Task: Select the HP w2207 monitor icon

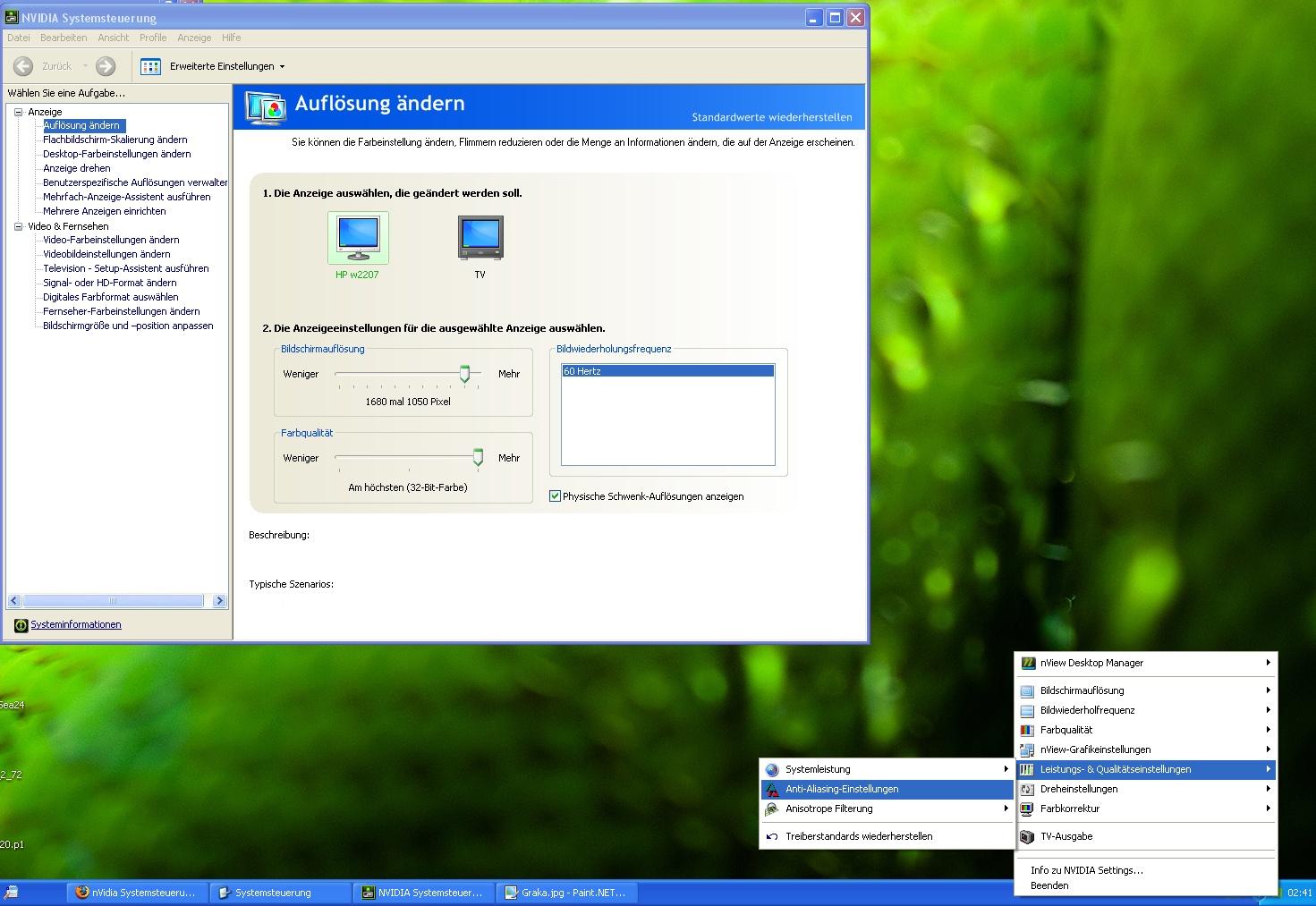Action: pos(358,237)
